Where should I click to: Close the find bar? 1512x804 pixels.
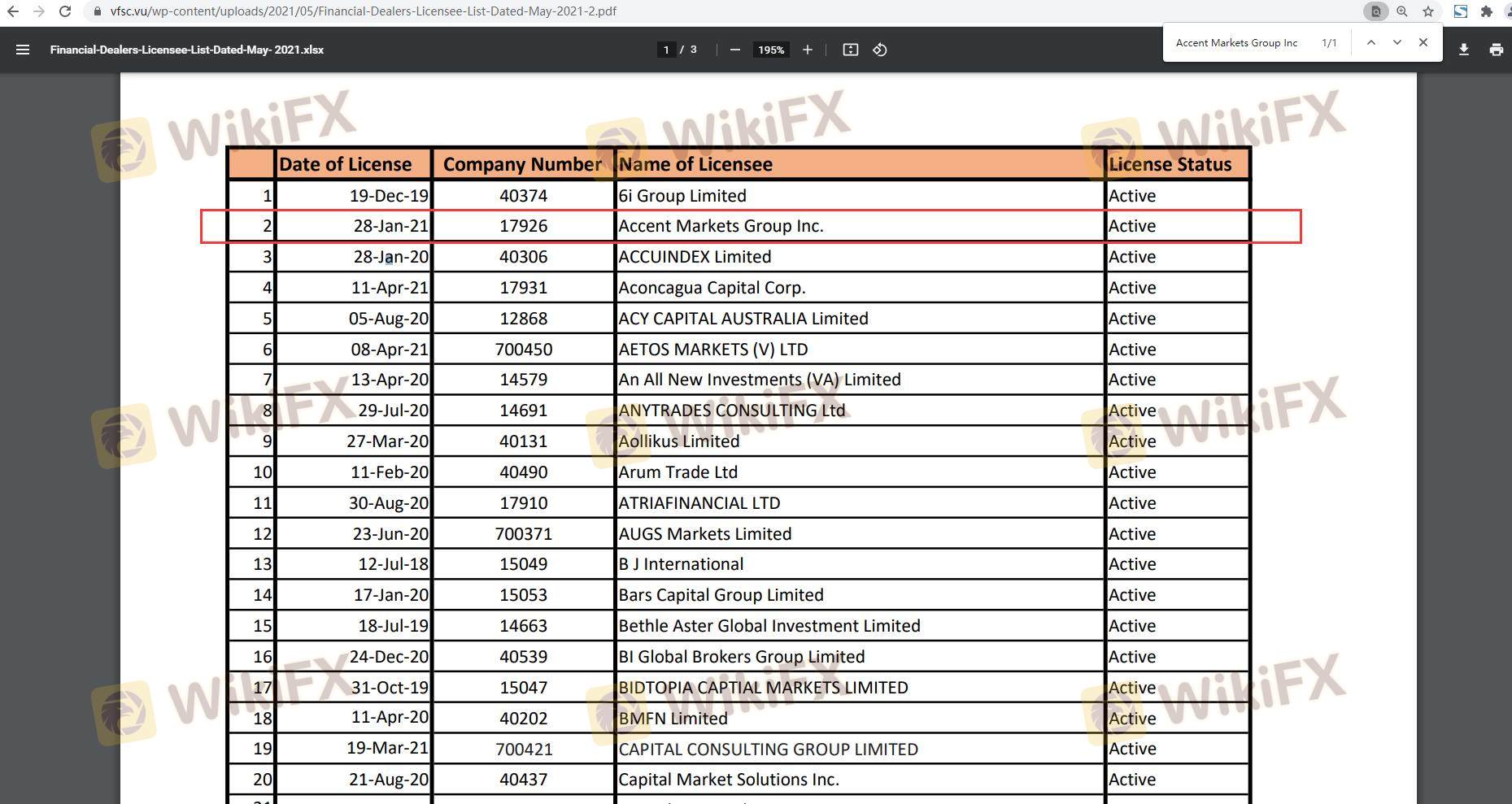click(x=1423, y=42)
